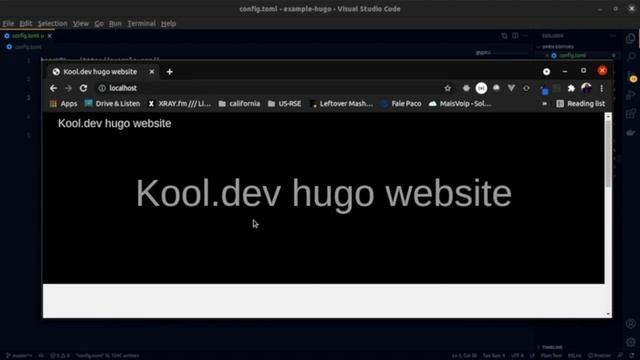Open the Terminal menu in VS Code

coord(141,24)
